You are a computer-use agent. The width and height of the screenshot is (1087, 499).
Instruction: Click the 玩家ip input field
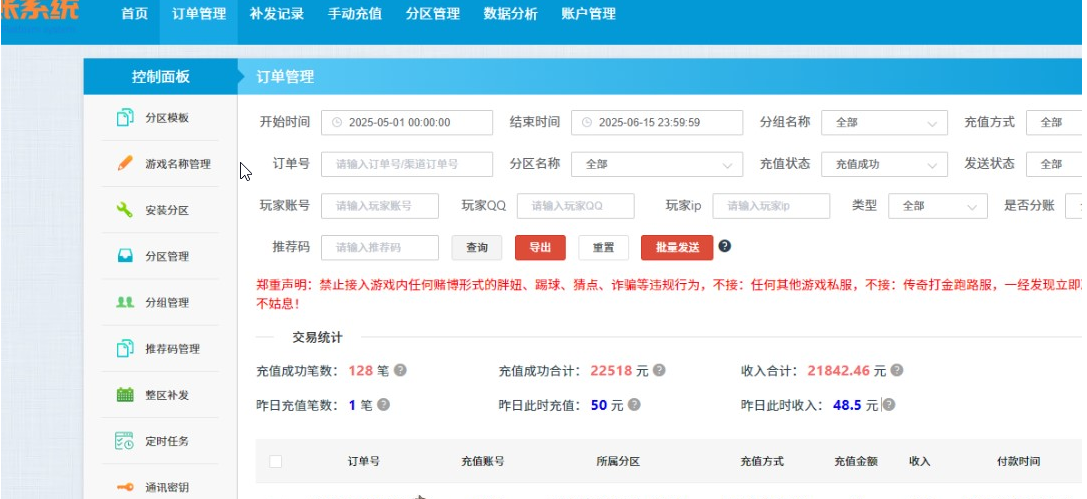tap(771, 206)
